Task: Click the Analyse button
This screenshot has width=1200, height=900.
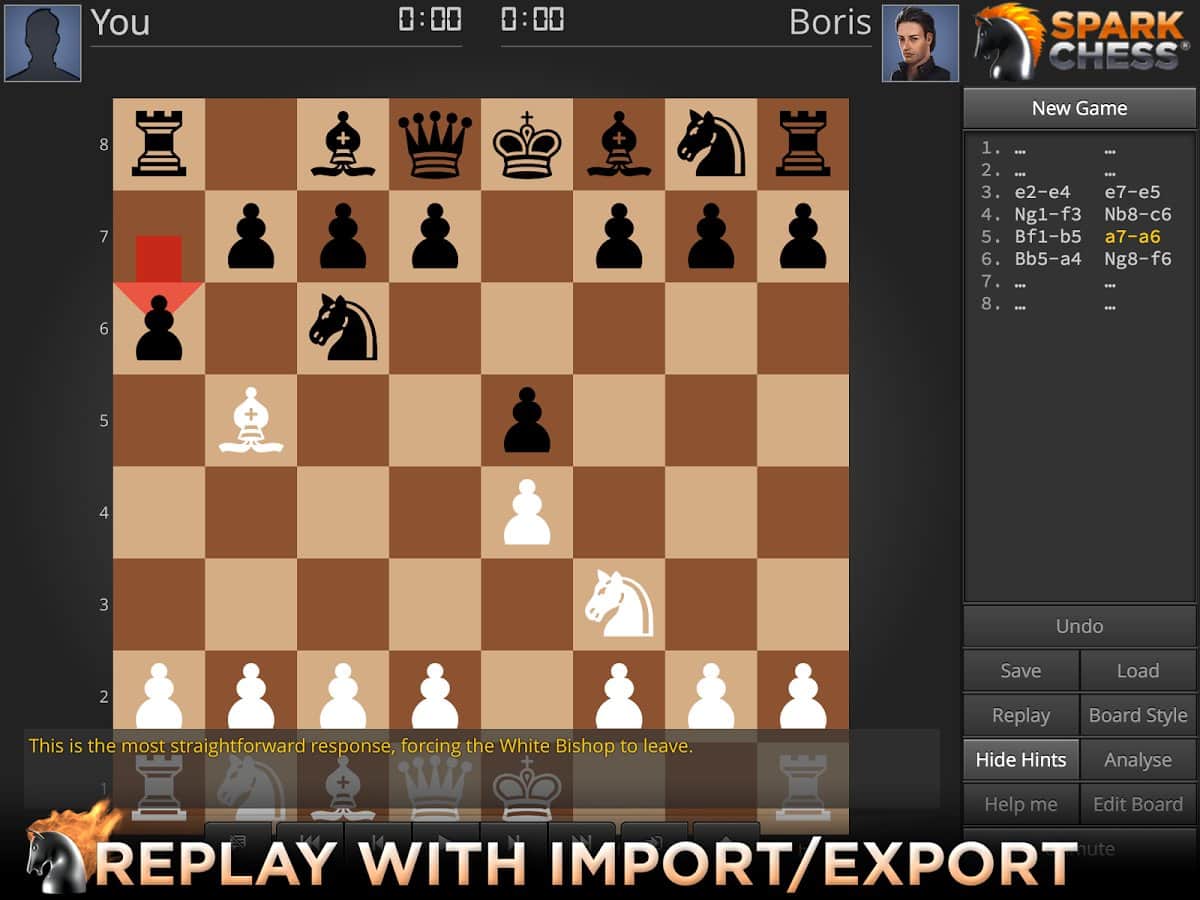Action: click(x=1138, y=760)
